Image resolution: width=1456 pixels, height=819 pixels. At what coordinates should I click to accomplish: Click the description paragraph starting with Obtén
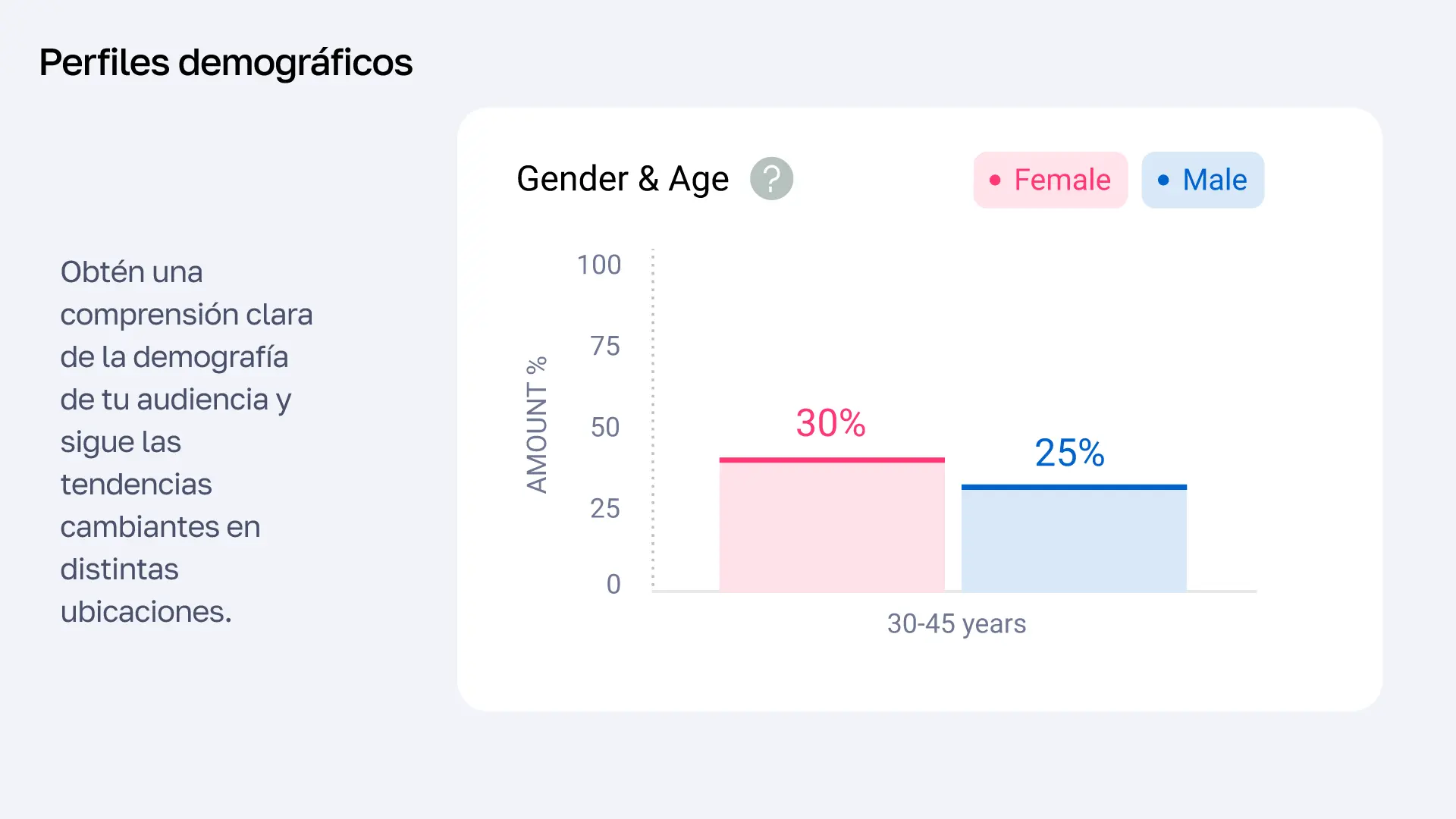click(186, 441)
